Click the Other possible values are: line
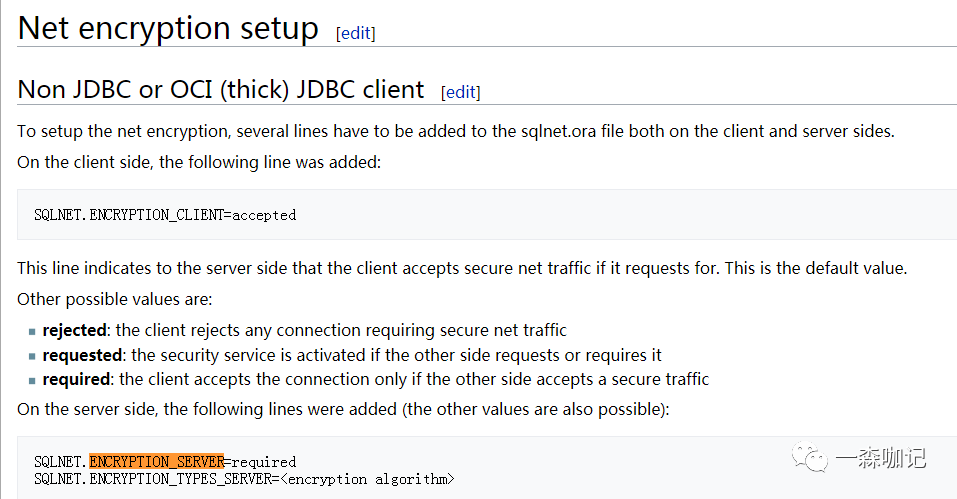 point(115,299)
